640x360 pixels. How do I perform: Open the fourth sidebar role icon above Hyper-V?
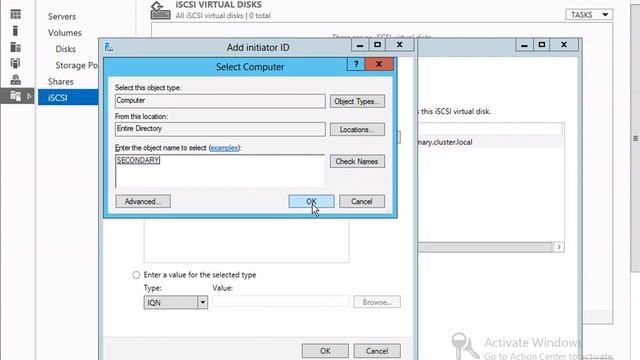(16, 63)
